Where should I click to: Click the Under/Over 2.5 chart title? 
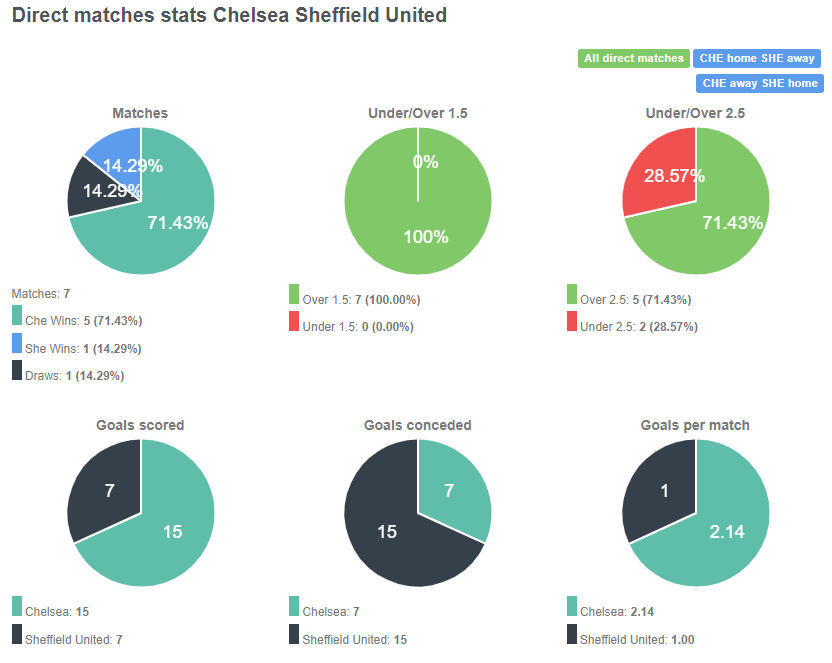[696, 113]
